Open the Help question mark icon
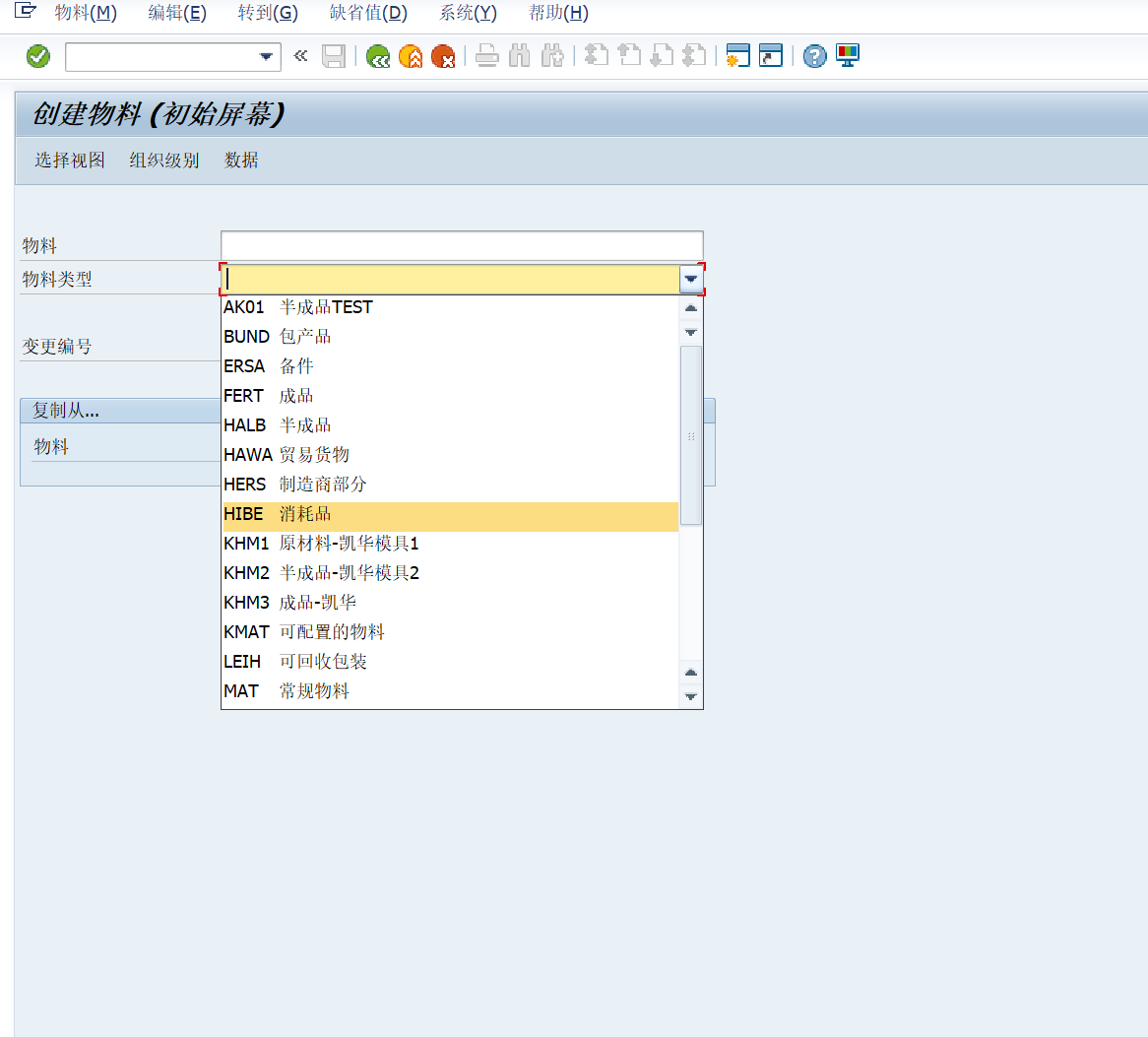This screenshot has width=1148, height=1037. tap(813, 56)
